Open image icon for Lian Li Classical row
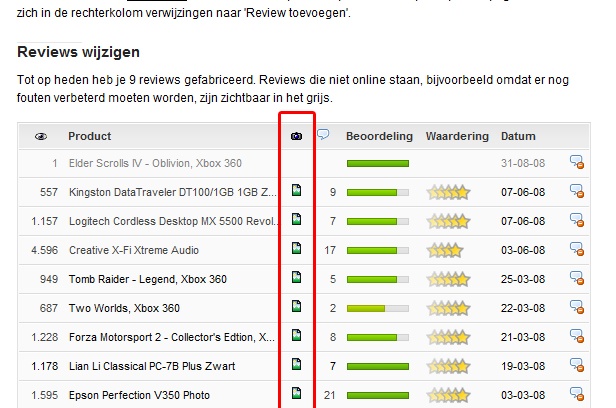This screenshot has height=408, width=616. point(297,364)
